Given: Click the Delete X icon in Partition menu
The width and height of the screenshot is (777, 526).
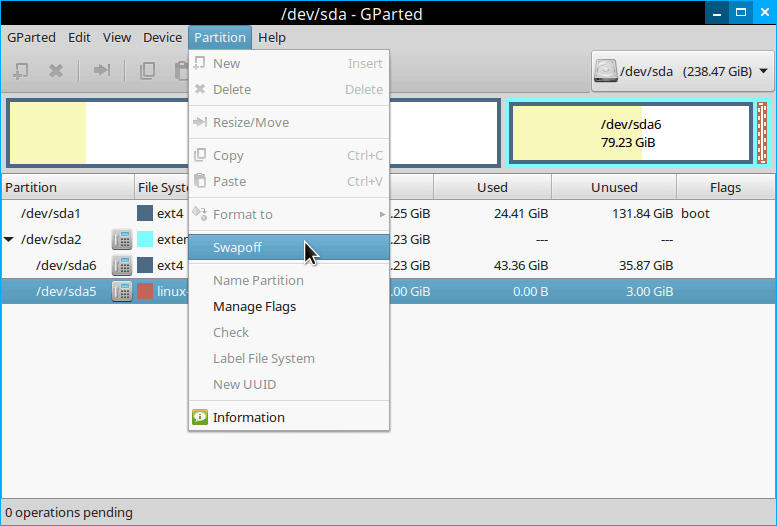Looking at the screenshot, I should click(200, 89).
